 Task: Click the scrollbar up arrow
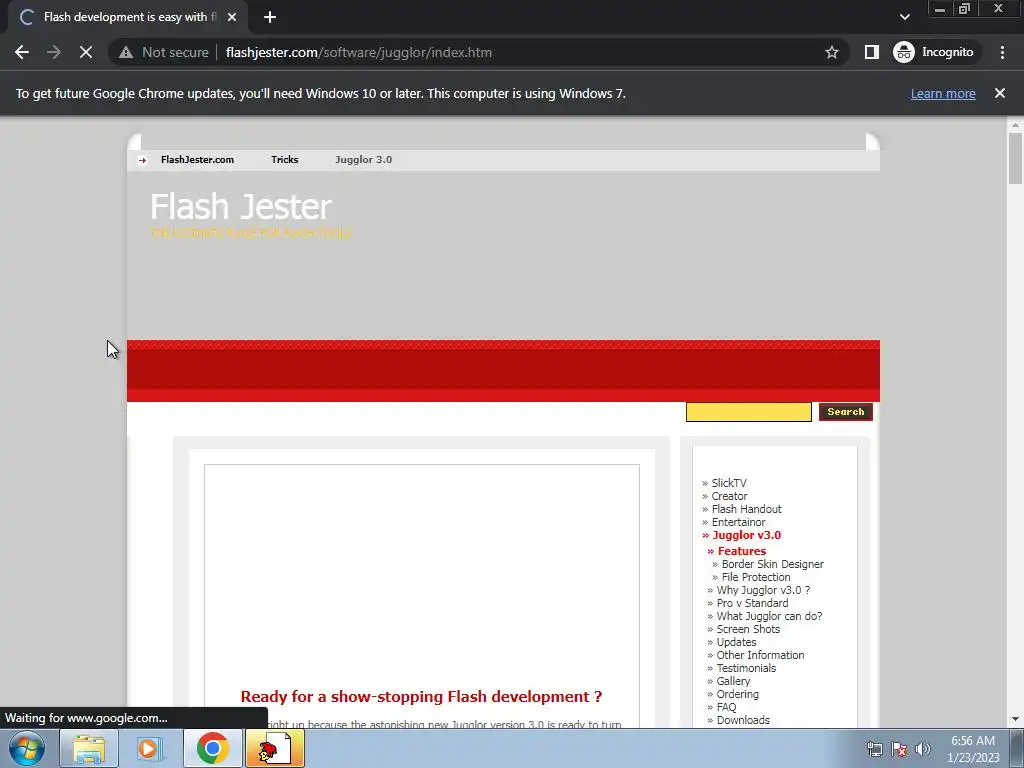pos(1015,125)
